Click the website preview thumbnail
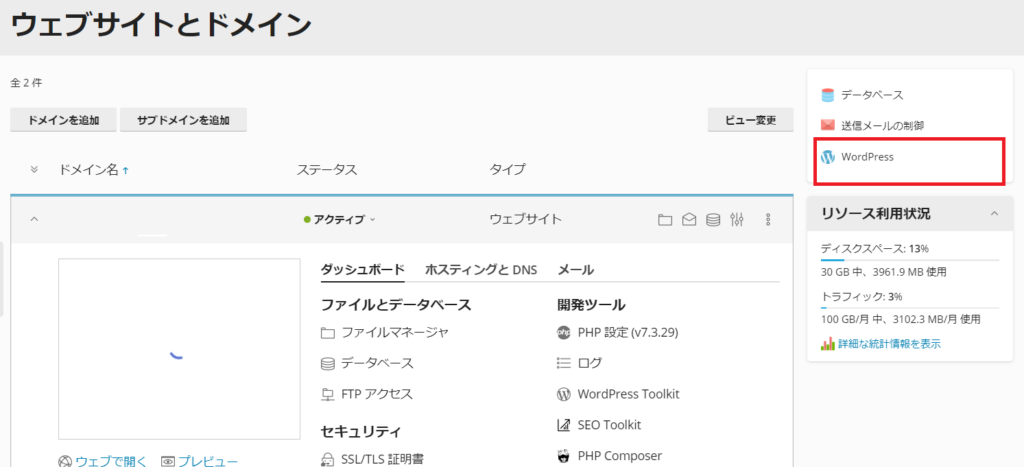 (x=179, y=349)
